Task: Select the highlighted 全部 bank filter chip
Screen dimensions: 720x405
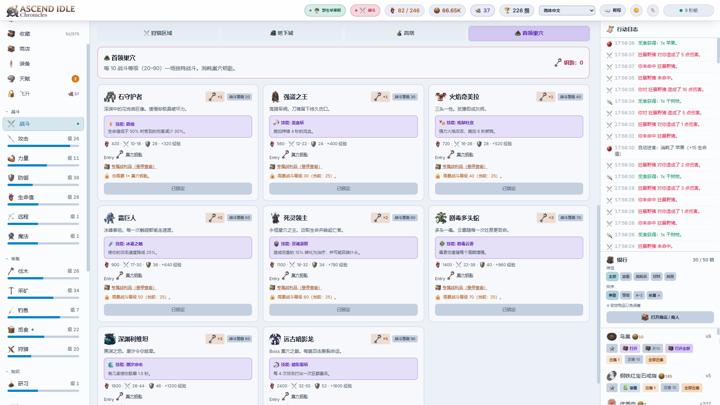Action: click(x=612, y=276)
